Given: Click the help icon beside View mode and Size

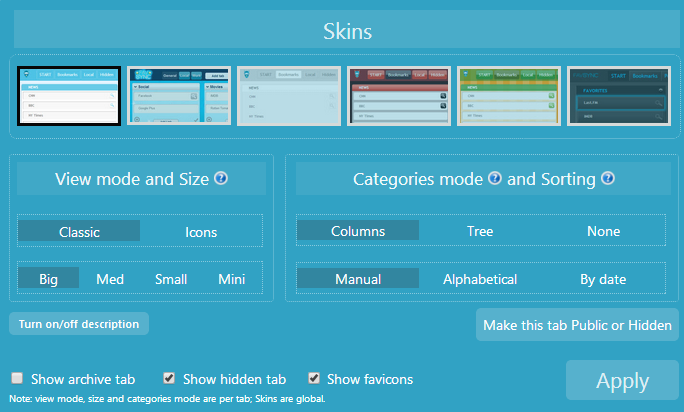Looking at the screenshot, I should point(221,179).
